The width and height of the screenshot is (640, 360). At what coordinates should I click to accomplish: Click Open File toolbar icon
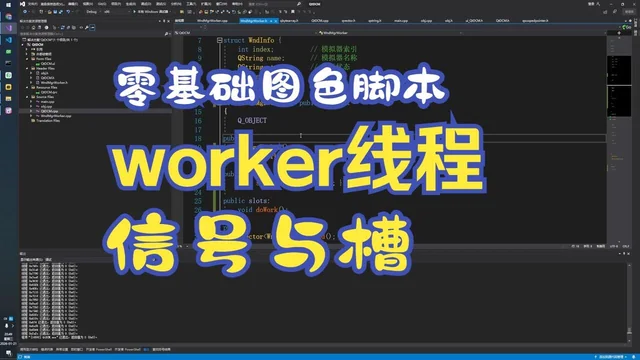pos(49,12)
